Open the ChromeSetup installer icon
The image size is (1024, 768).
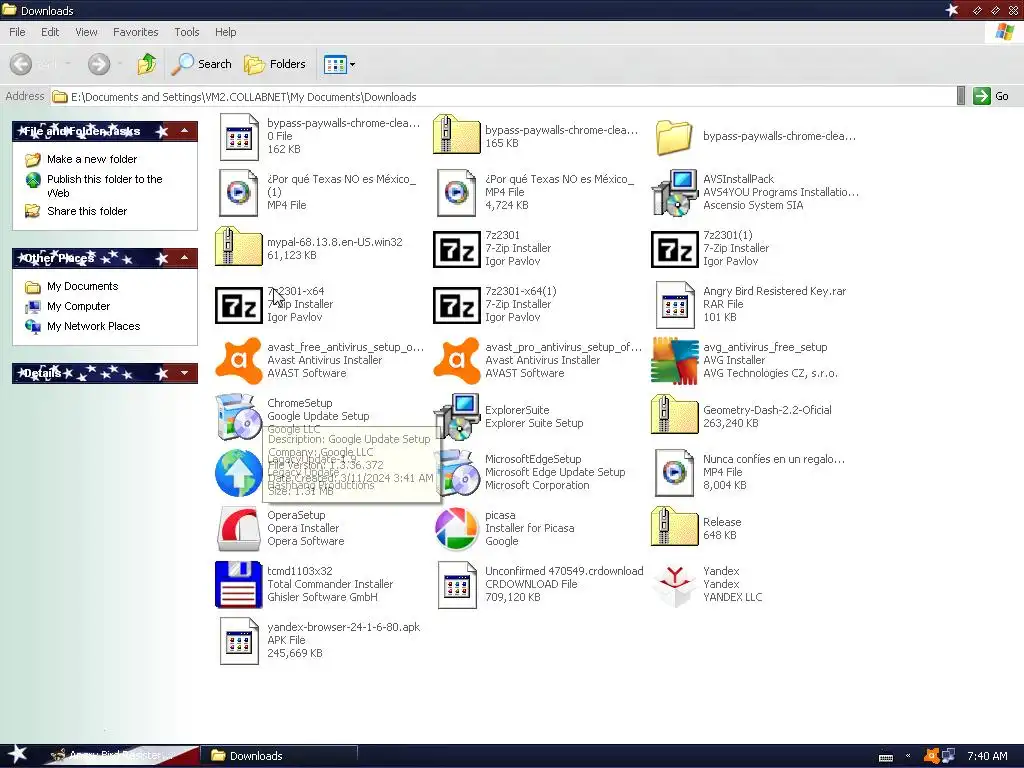pyautogui.click(x=238, y=416)
